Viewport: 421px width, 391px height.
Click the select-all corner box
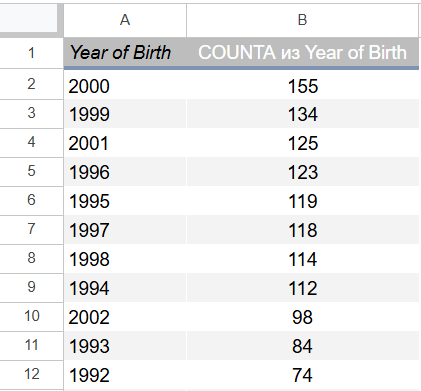pyautogui.click(x=31, y=18)
